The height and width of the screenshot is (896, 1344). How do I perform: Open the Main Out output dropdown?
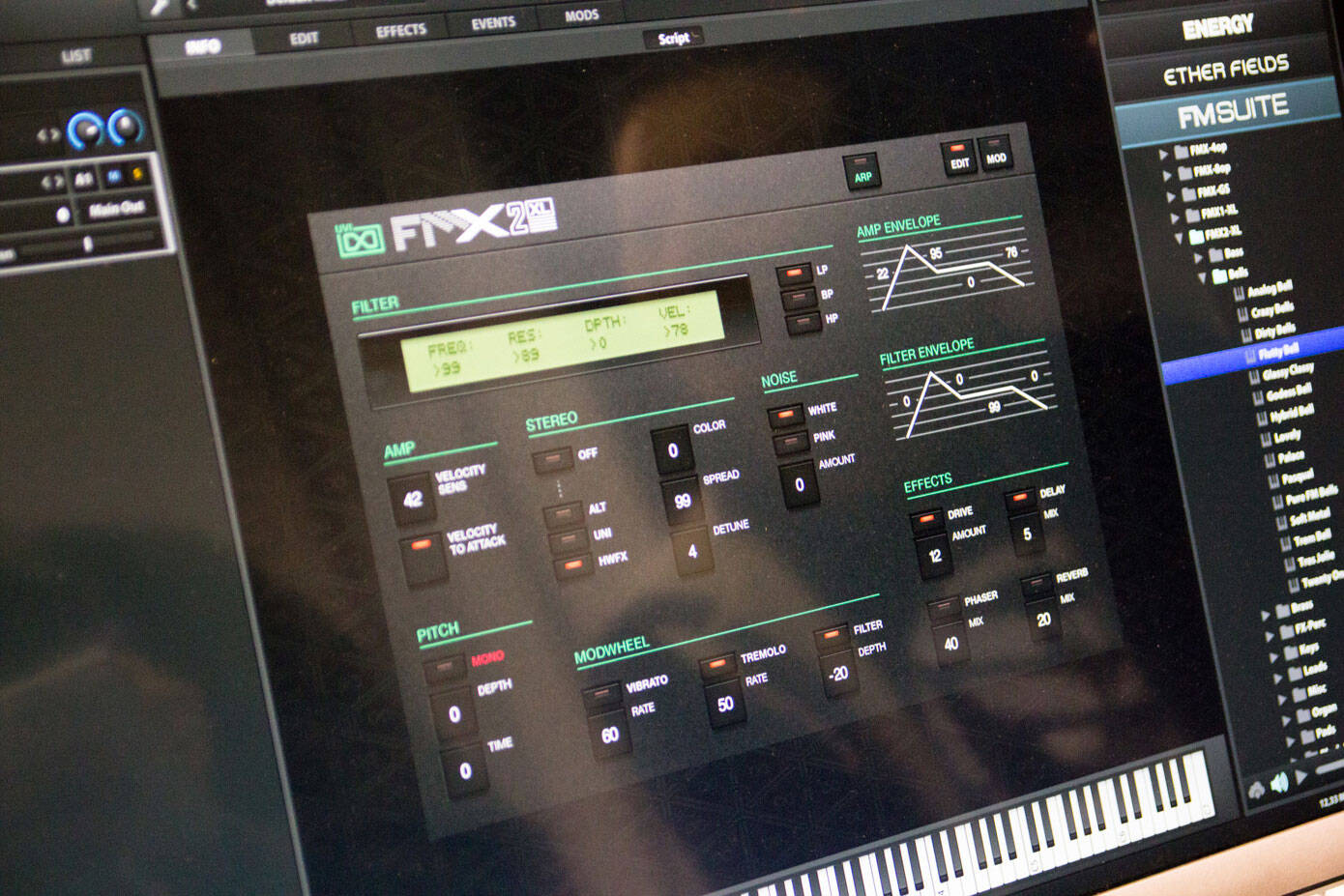pyautogui.click(x=116, y=209)
